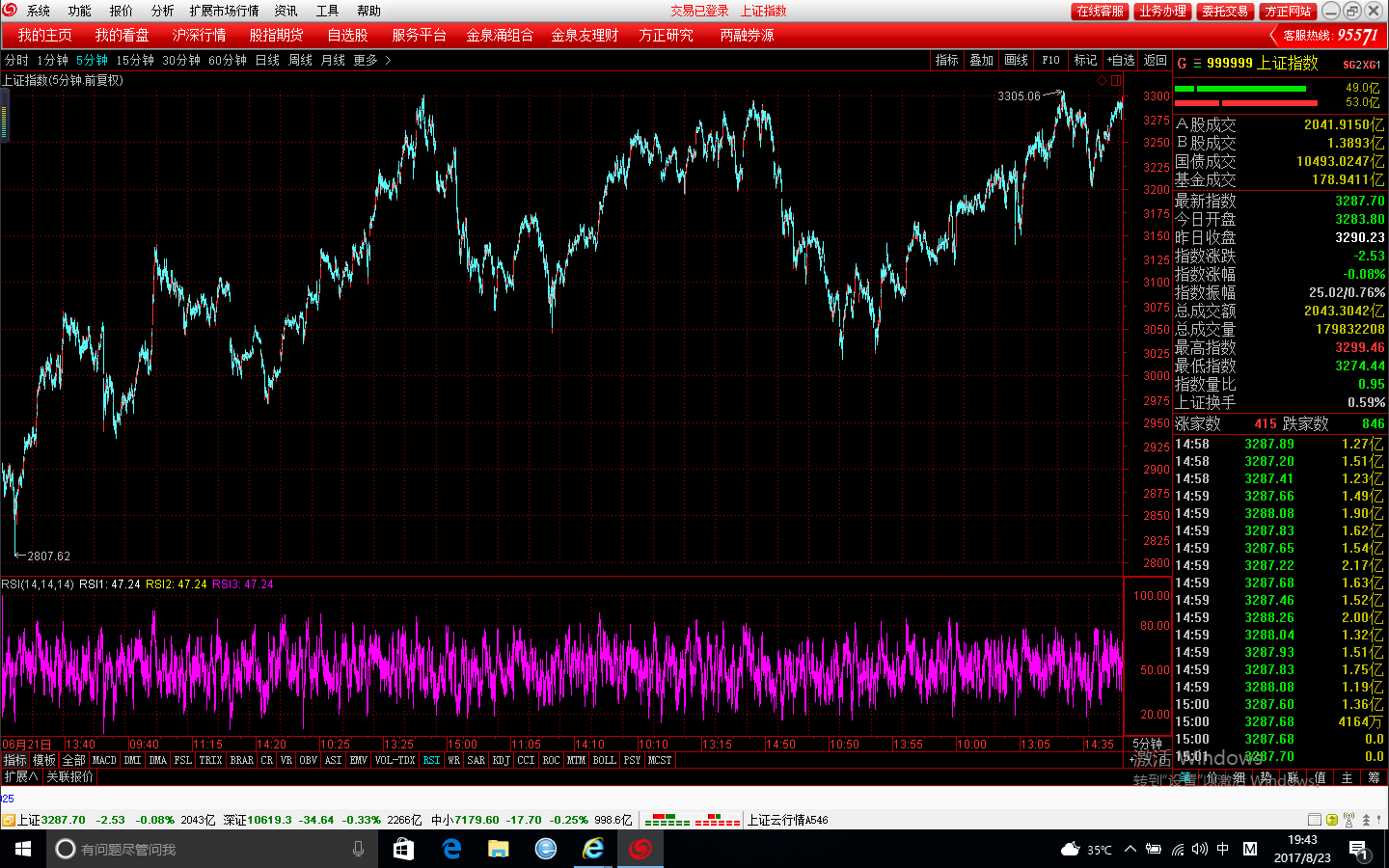This screenshot has height=868, width=1389.
Task: Click the volume speaker tray icon
Action: (x=1200, y=849)
